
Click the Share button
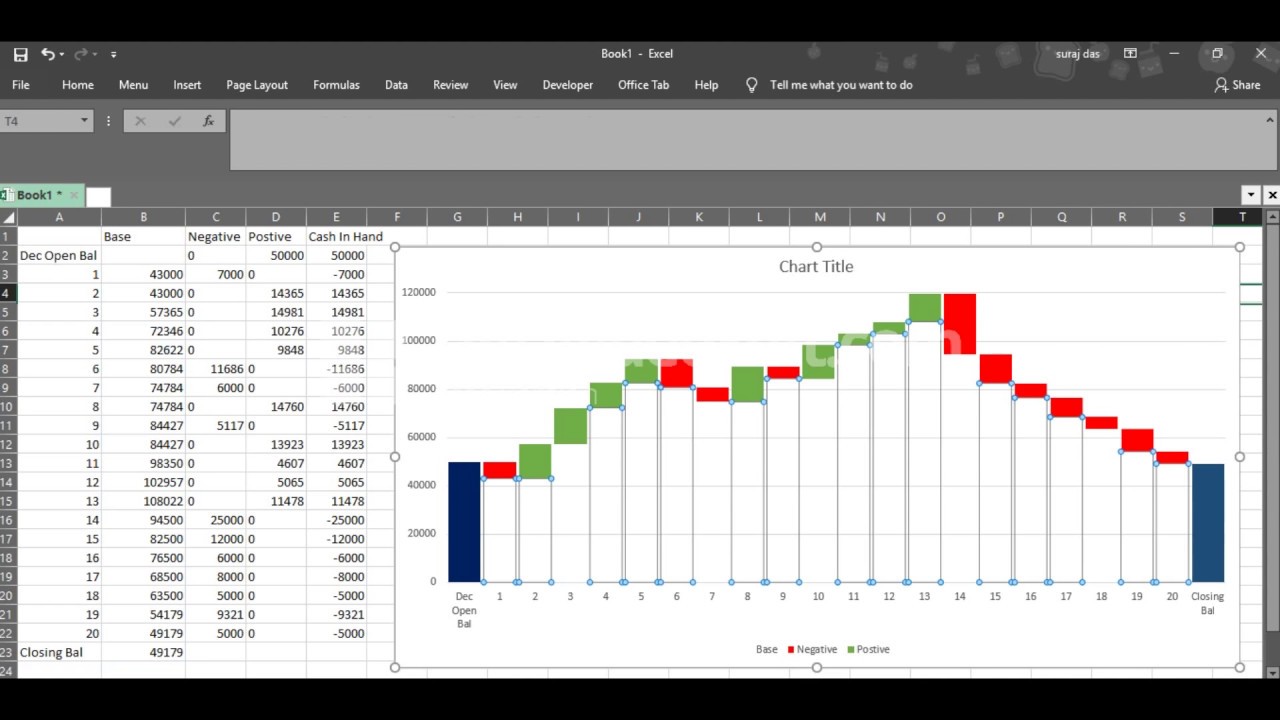point(1237,85)
